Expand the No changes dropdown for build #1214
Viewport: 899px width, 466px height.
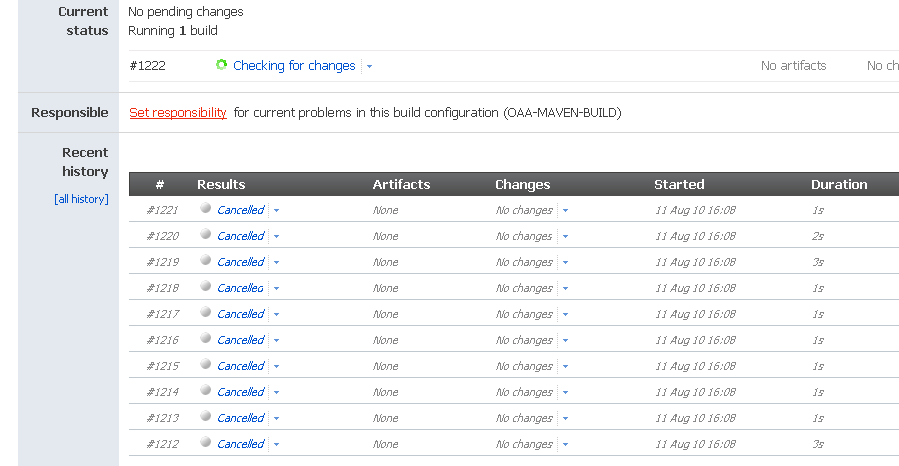565,392
